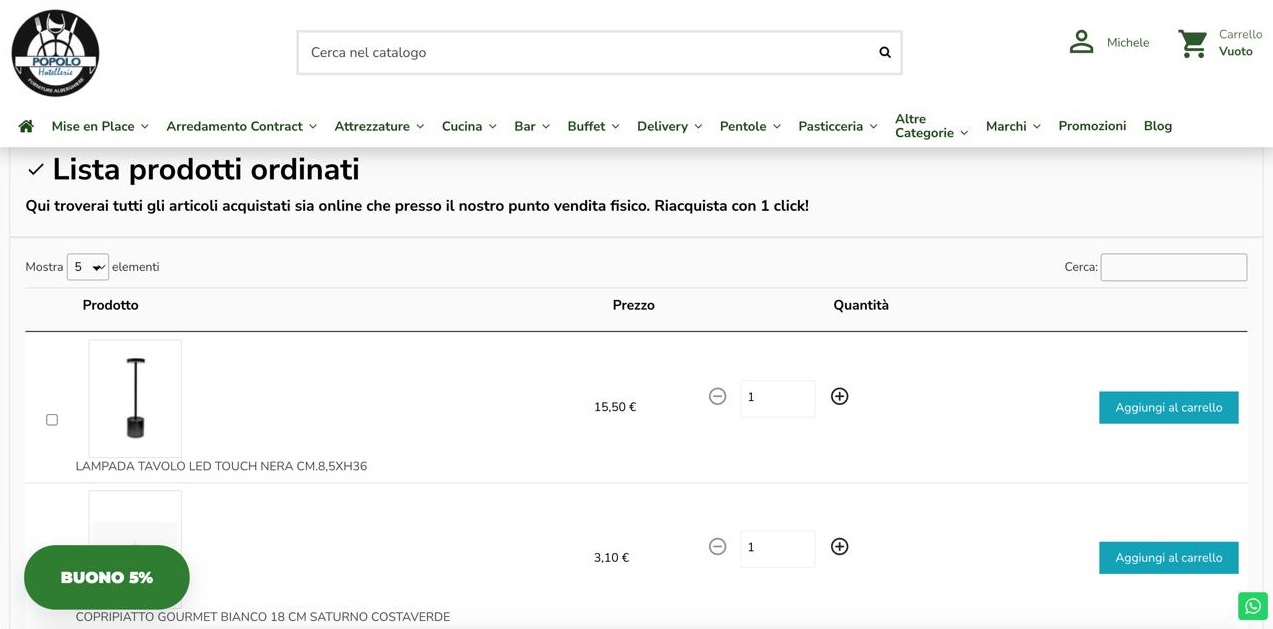Open the Mostra elements count dropdown
This screenshot has height=629, width=1273.
(x=88, y=267)
